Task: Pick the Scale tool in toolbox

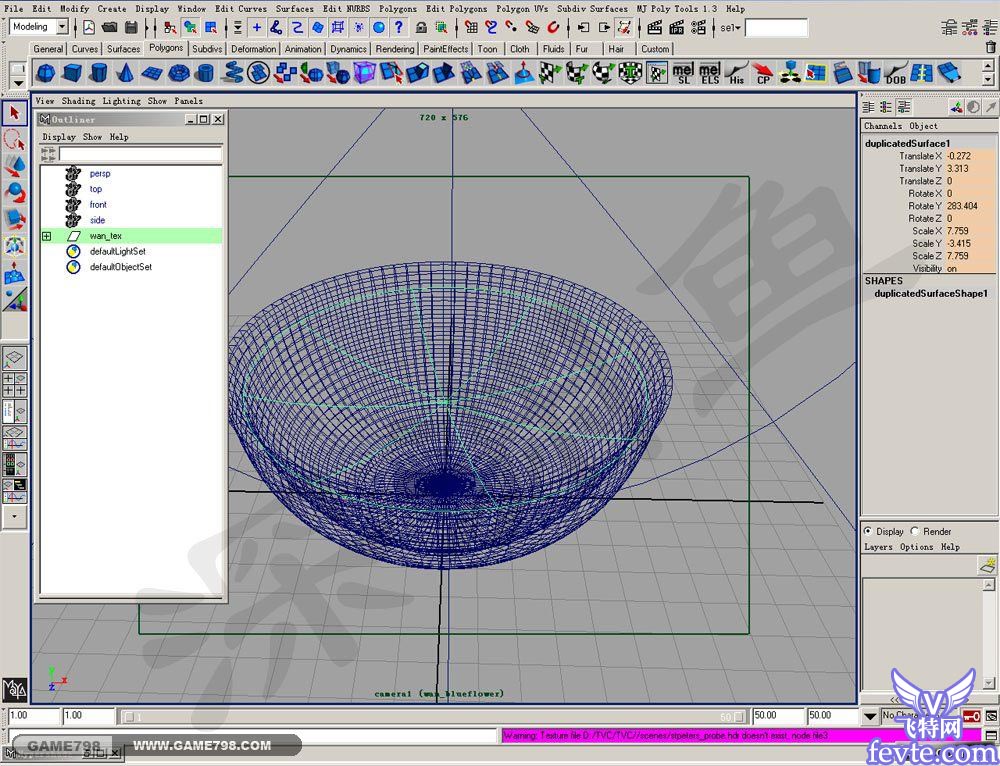Action: click(x=14, y=218)
